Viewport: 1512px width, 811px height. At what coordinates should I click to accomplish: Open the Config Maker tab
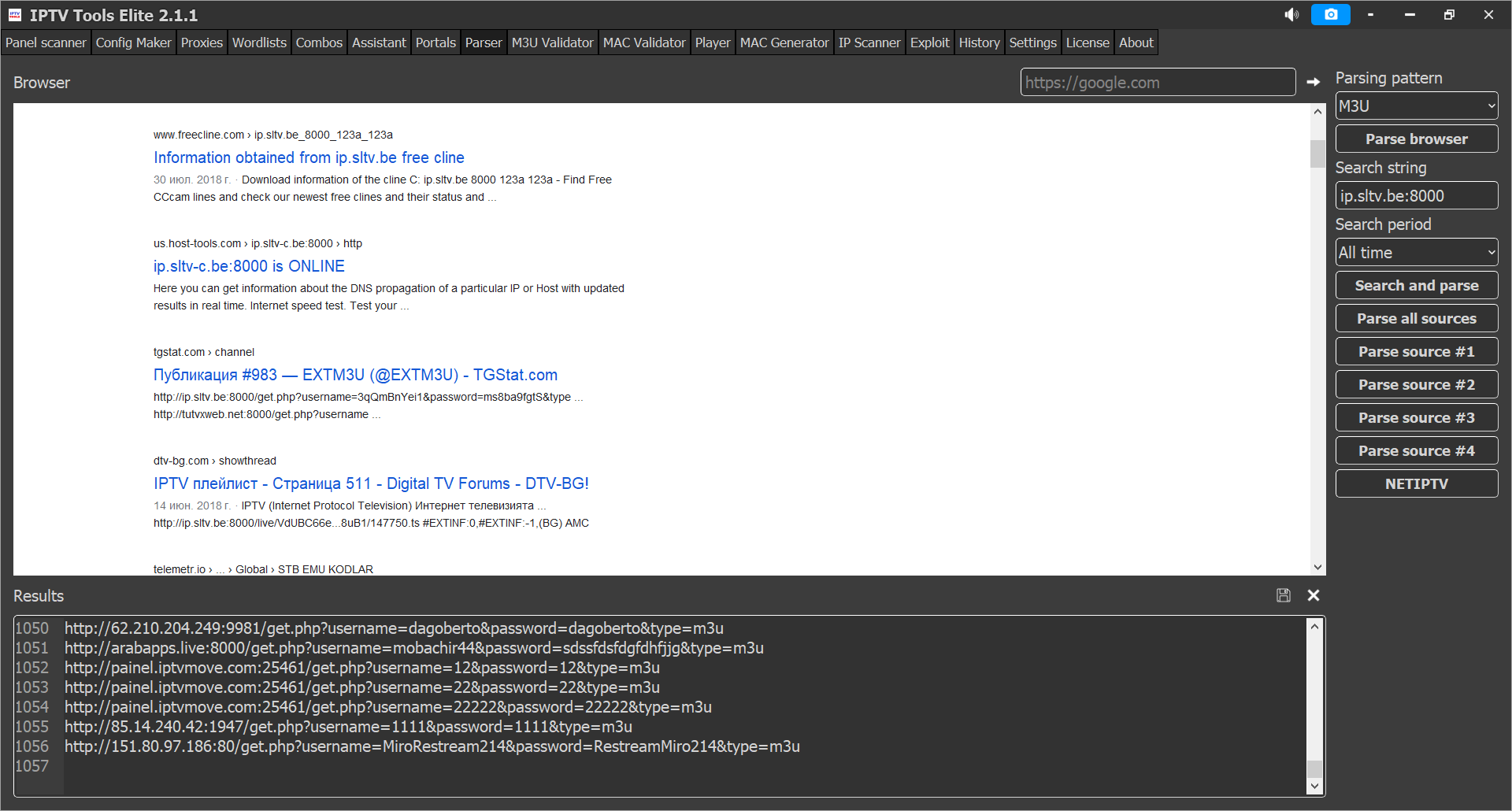(133, 43)
